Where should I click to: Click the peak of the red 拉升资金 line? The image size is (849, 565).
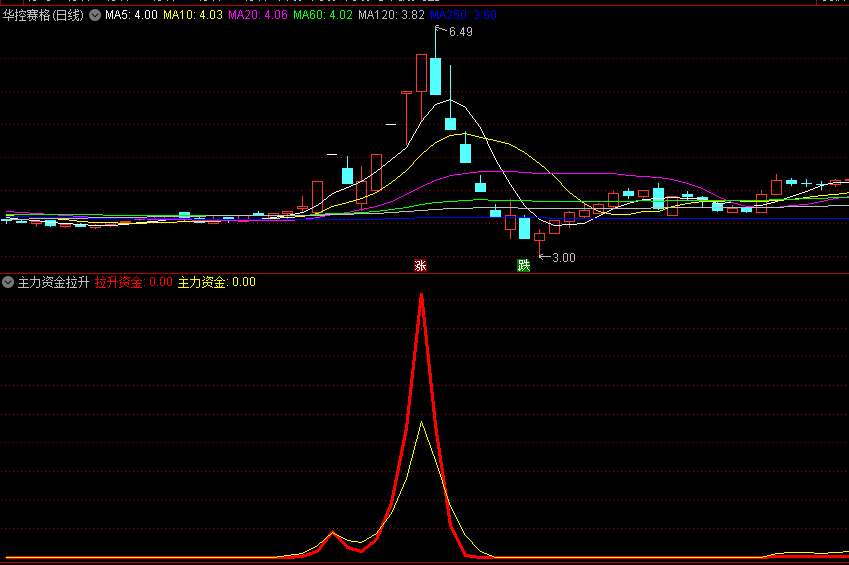point(422,295)
